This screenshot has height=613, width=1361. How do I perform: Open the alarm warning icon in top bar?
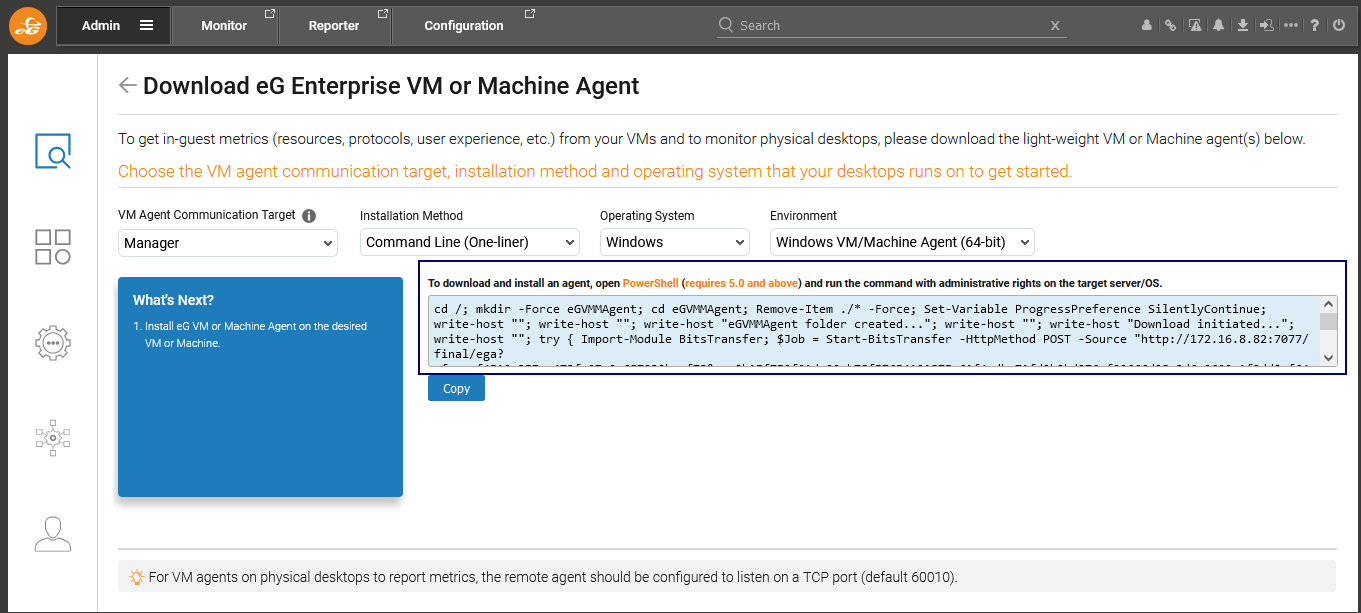(x=1194, y=25)
